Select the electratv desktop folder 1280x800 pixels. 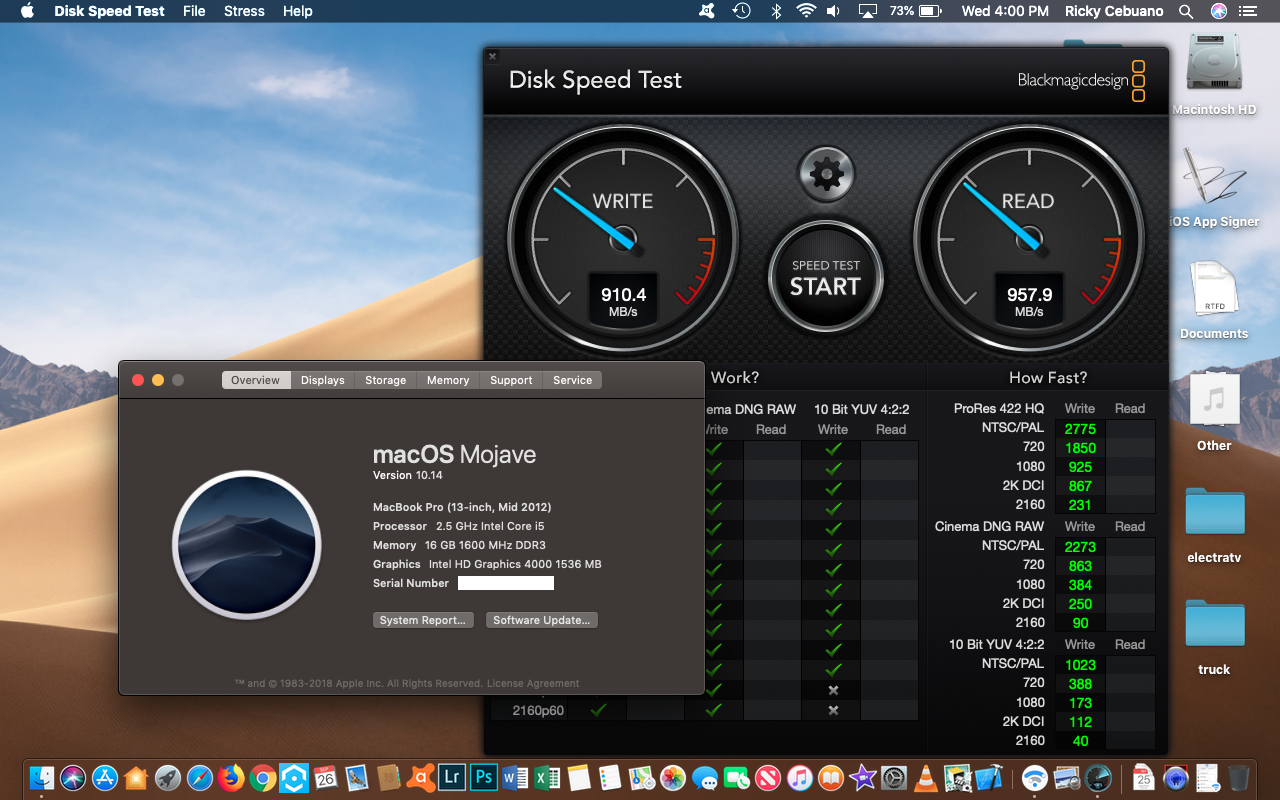pyautogui.click(x=1214, y=525)
